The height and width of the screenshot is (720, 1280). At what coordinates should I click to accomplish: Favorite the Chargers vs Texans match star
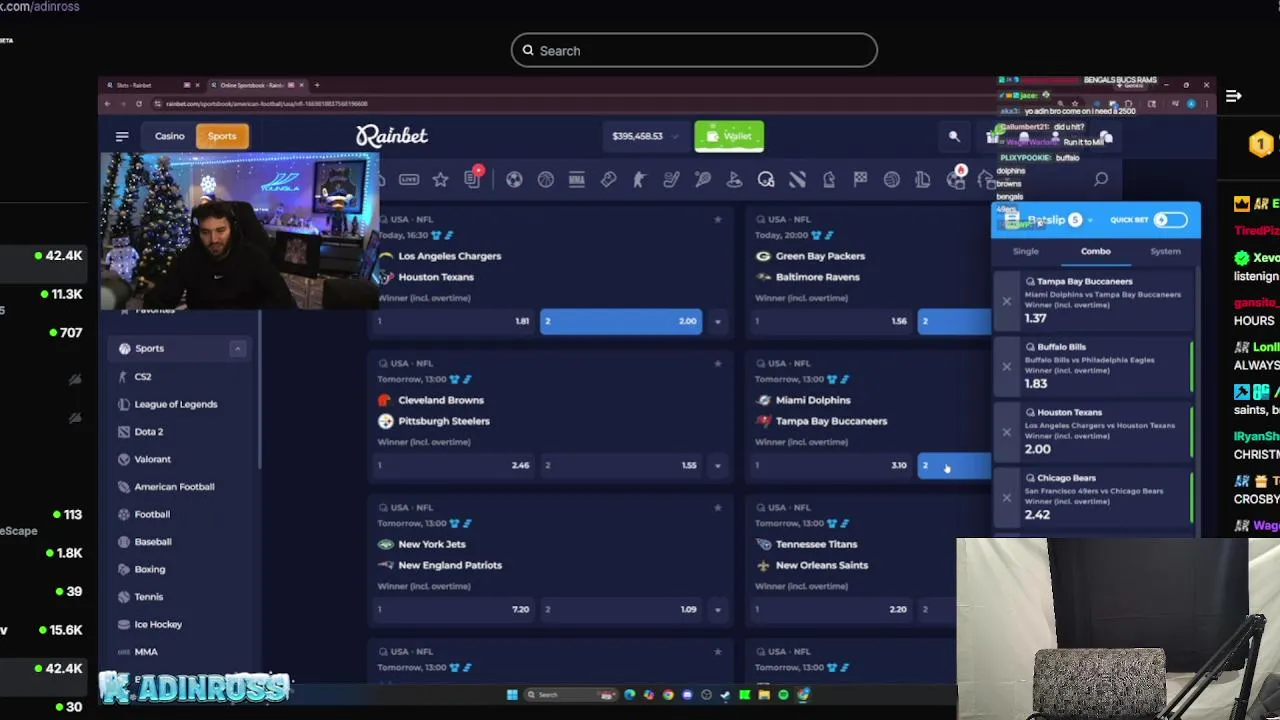717,219
